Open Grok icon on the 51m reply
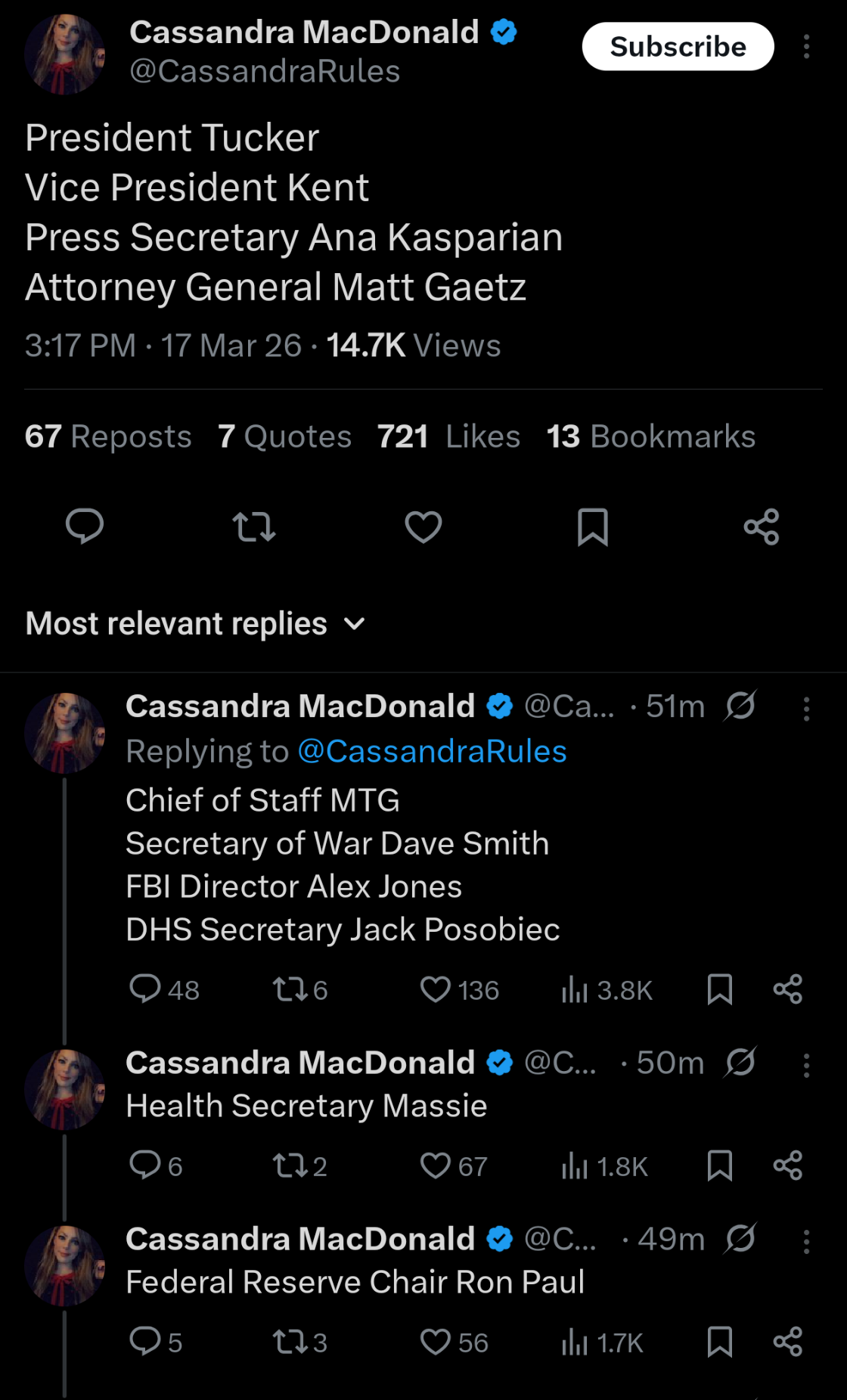 (x=740, y=706)
